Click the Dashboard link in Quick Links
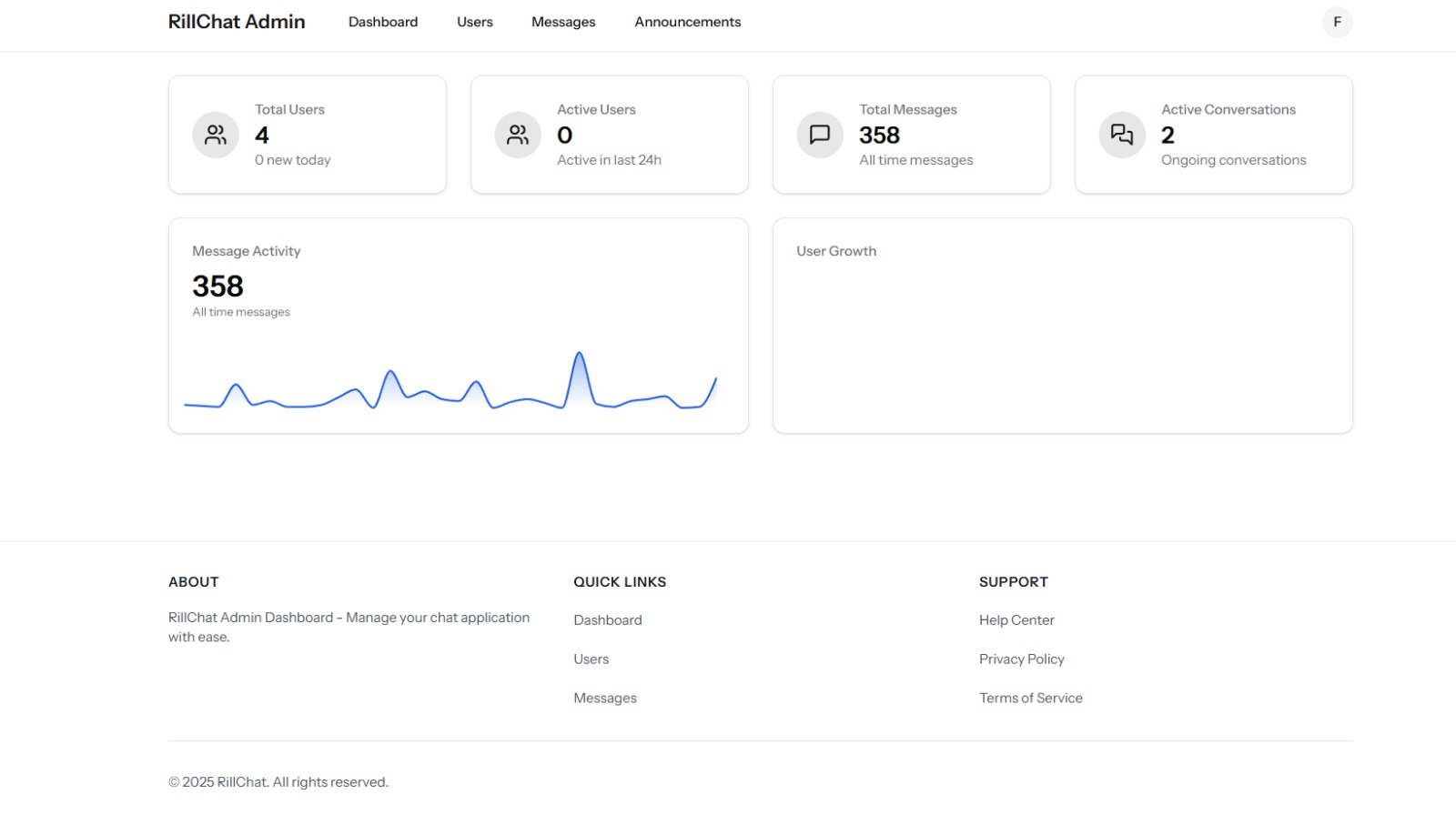Viewport: 1456px width, 815px height. tap(608, 620)
